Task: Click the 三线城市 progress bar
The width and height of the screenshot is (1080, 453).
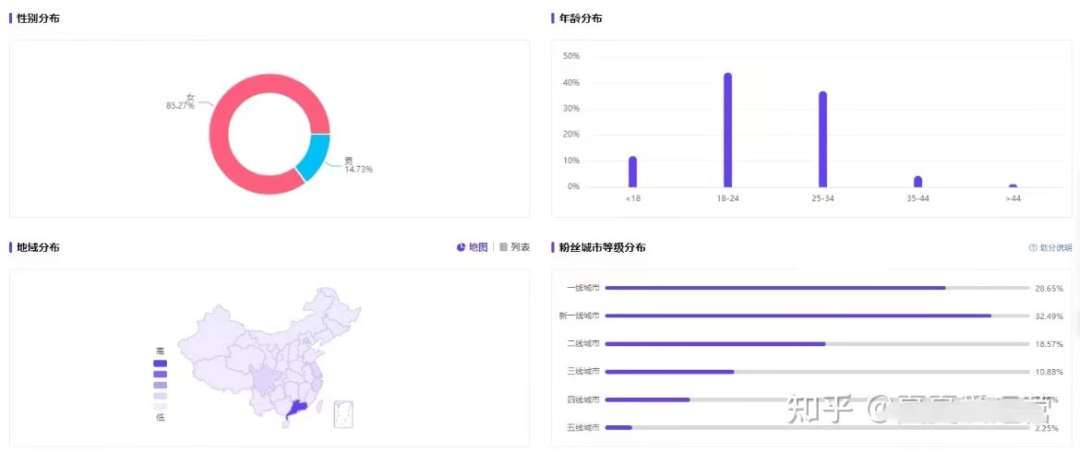Action: tap(817, 371)
